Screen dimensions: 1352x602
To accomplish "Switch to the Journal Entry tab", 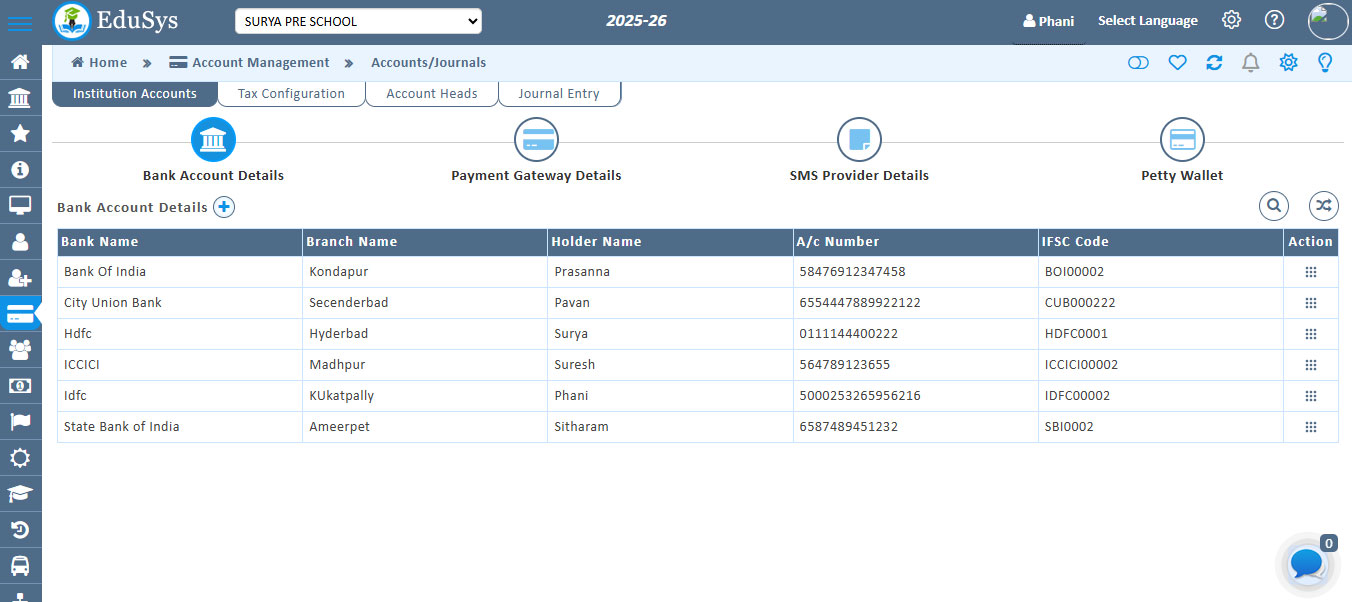I will 558,94.
